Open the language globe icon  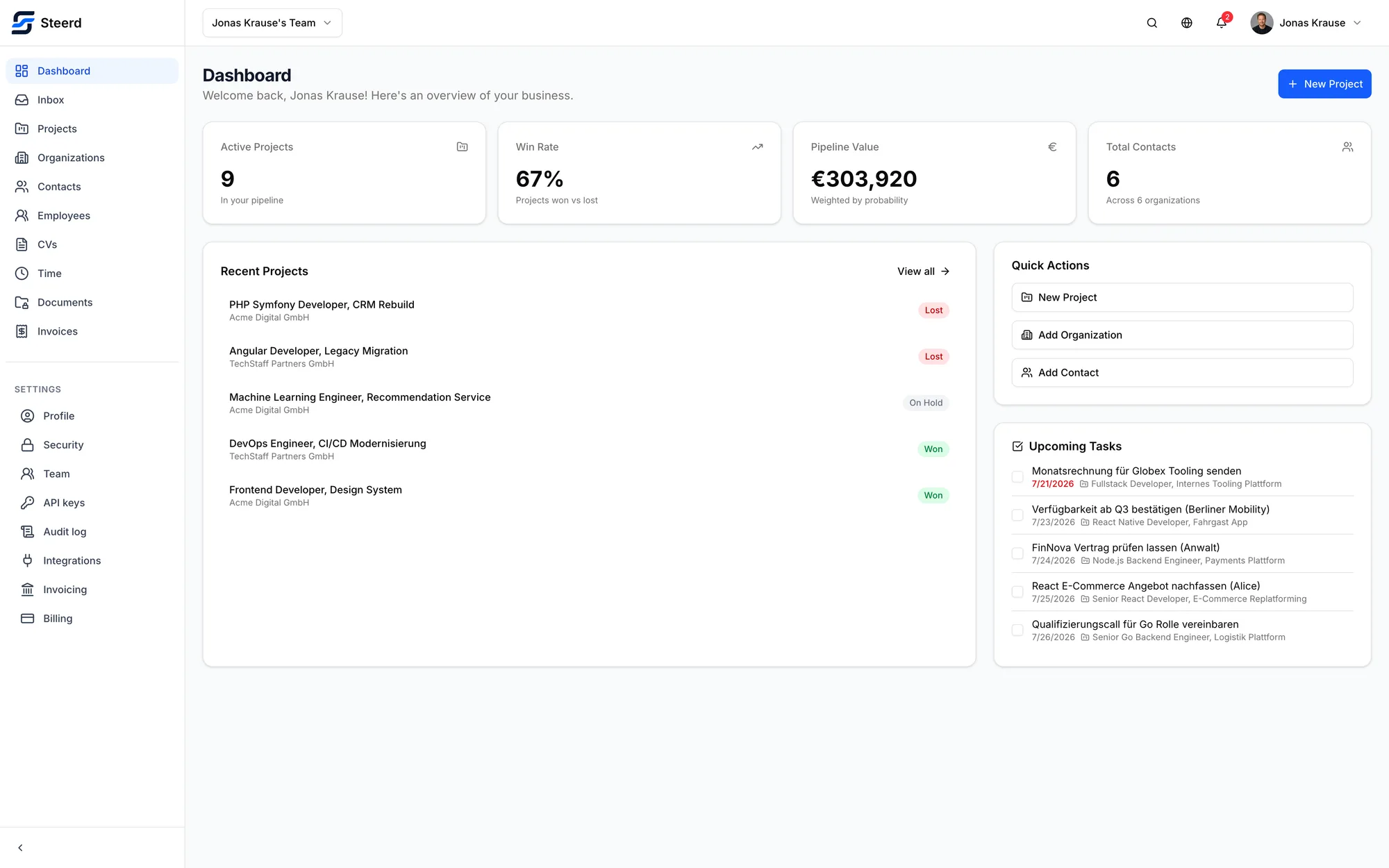pyautogui.click(x=1186, y=23)
